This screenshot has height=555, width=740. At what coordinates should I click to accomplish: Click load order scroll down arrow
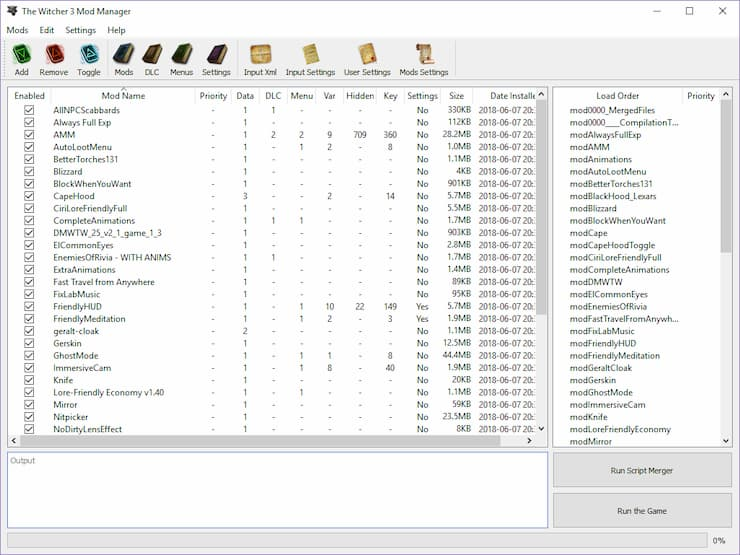(x=726, y=441)
